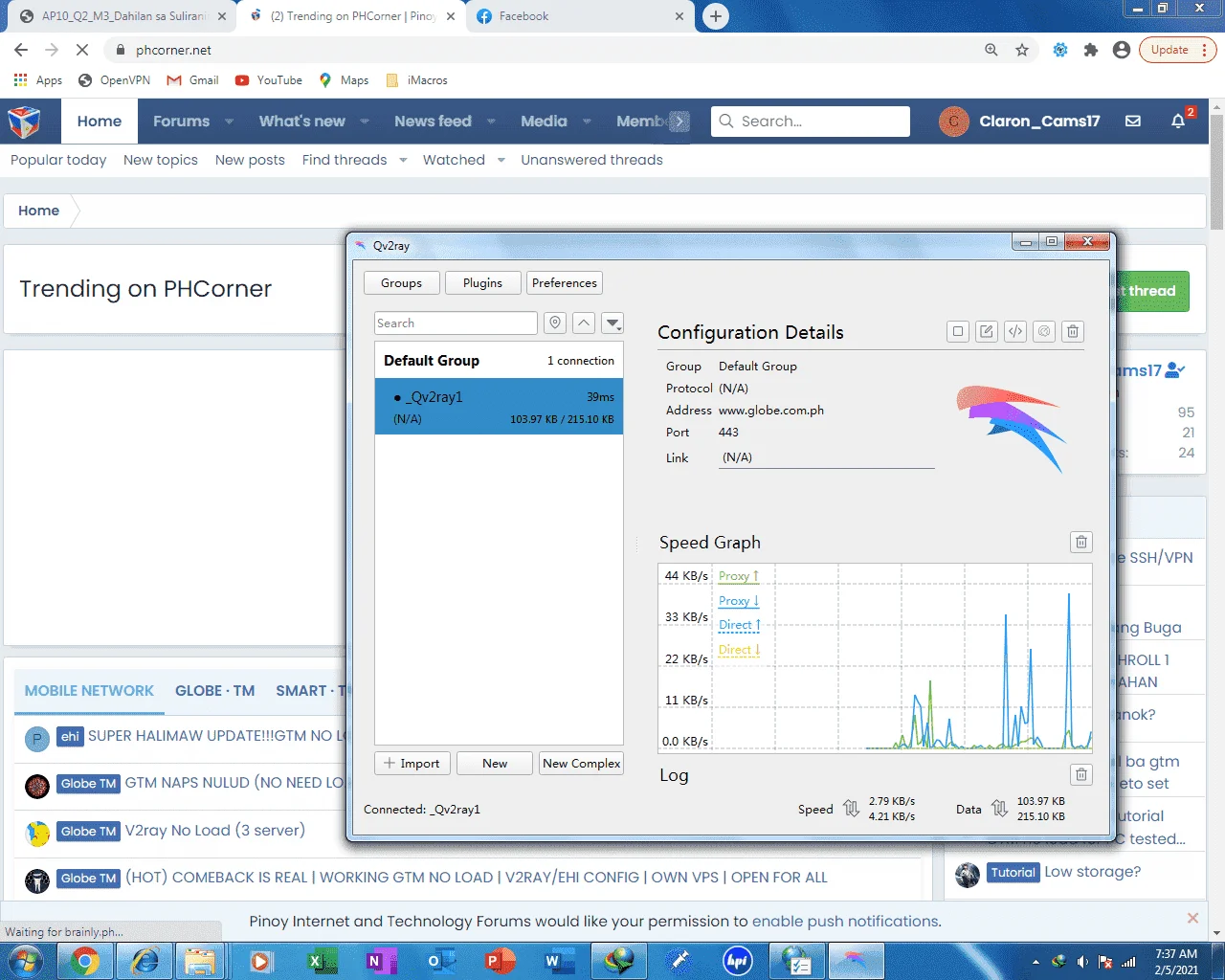The image size is (1225, 980).
Task: Clear the Speed Graph with its trash icon
Action: (x=1081, y=543)
